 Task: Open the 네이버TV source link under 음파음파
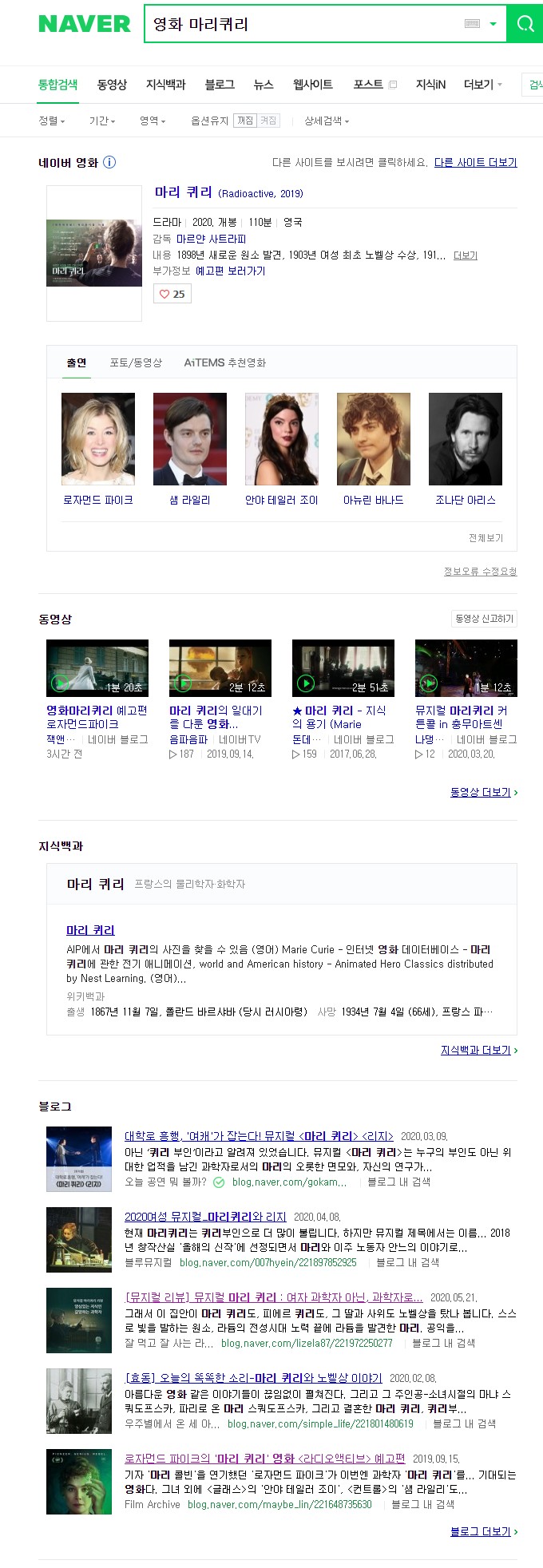point(240,739)
